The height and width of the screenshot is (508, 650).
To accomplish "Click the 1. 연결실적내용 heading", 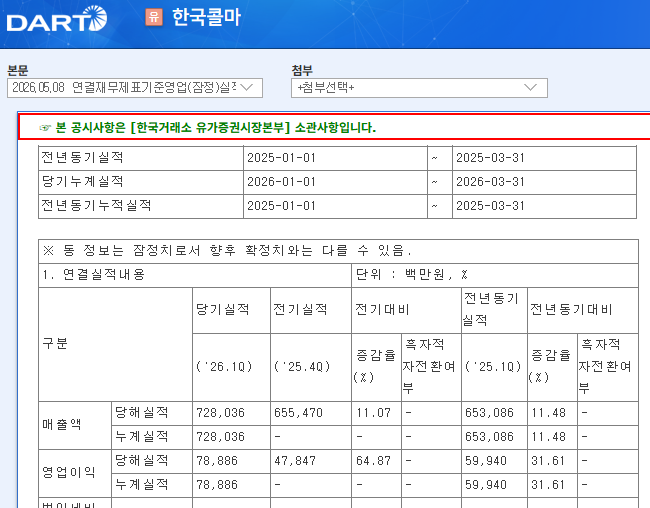I will [93, 275].
